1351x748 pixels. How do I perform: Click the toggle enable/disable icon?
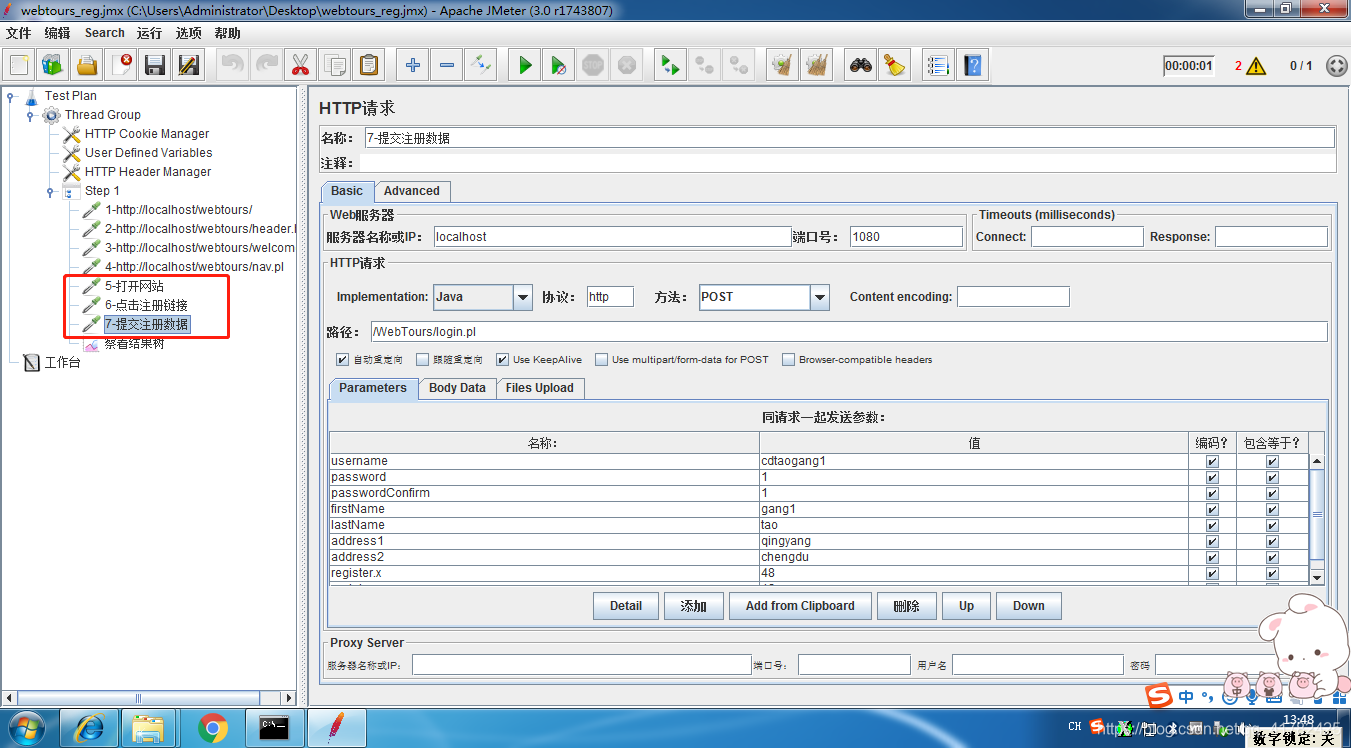click(x=481, y=66)
